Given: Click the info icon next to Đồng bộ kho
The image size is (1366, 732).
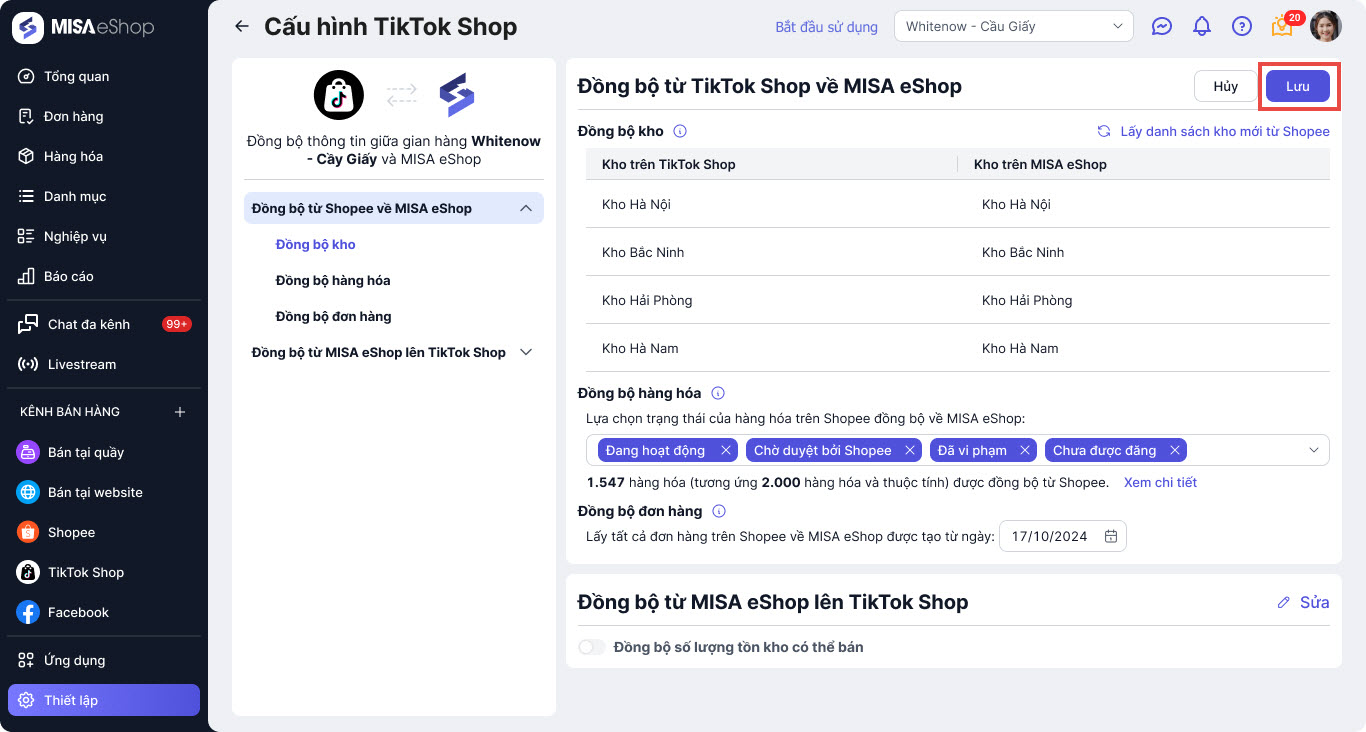Looking at the screenshot, I should (x=680, y=131).
